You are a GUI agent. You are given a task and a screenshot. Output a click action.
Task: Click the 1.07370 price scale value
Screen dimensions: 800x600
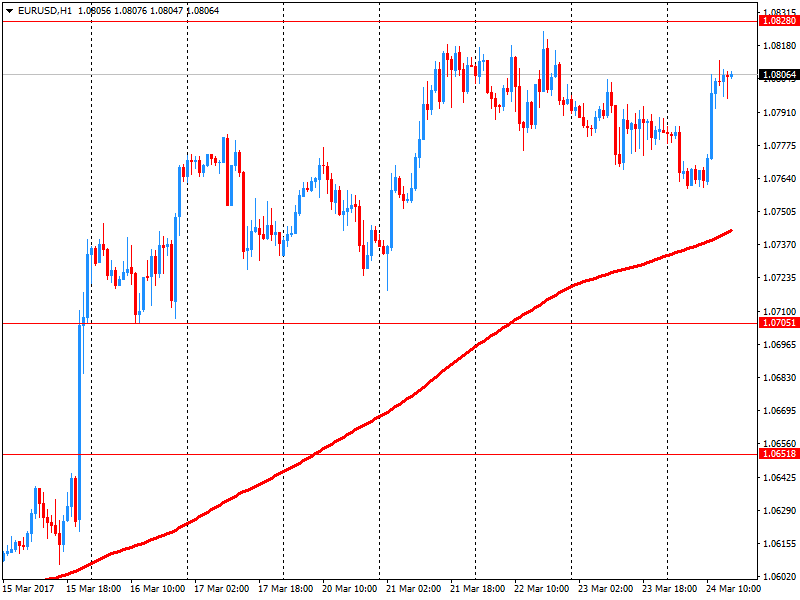(x=779, y=245)
